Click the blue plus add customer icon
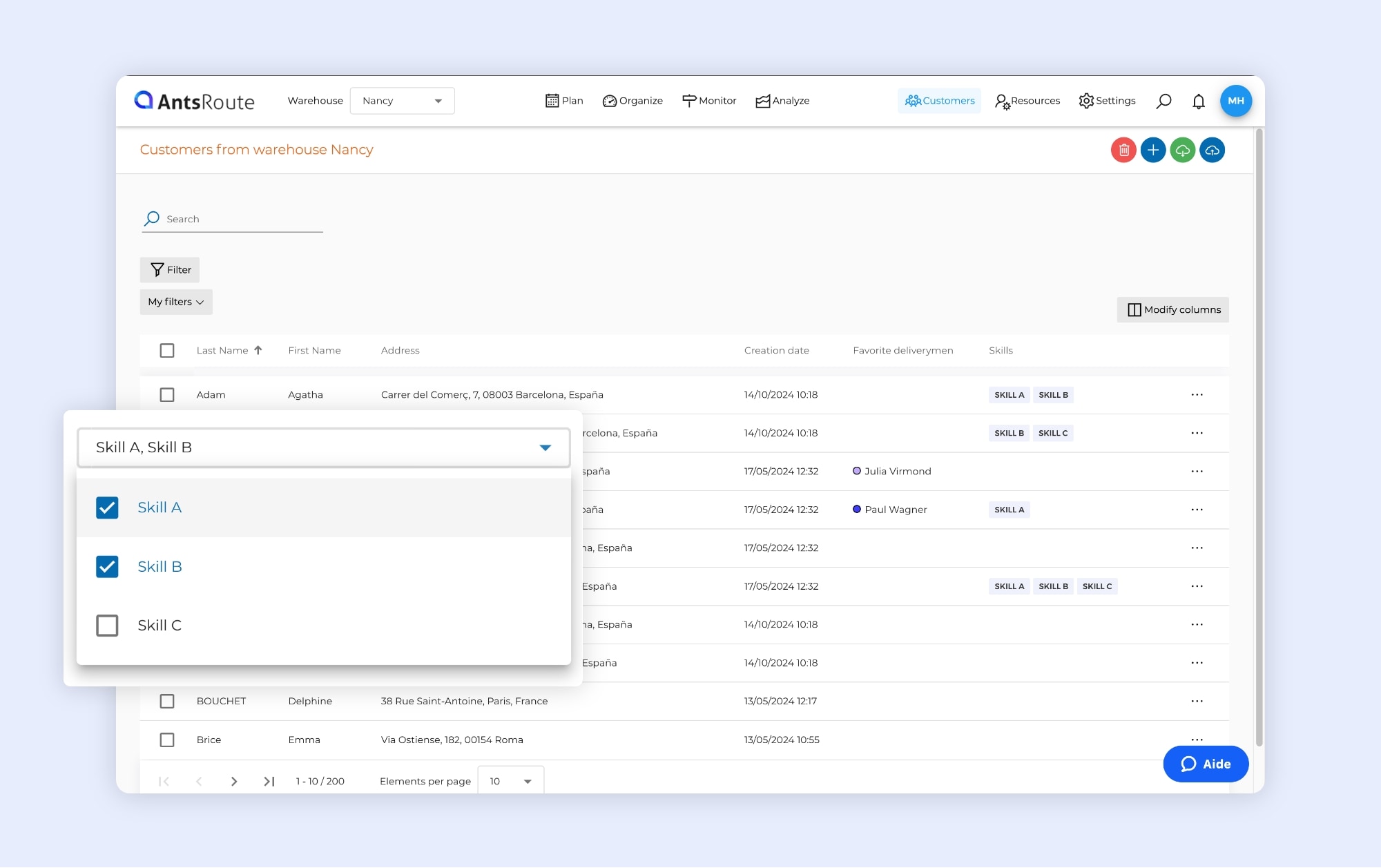This screenshot has width=1381, height=868. [1153, 150]
